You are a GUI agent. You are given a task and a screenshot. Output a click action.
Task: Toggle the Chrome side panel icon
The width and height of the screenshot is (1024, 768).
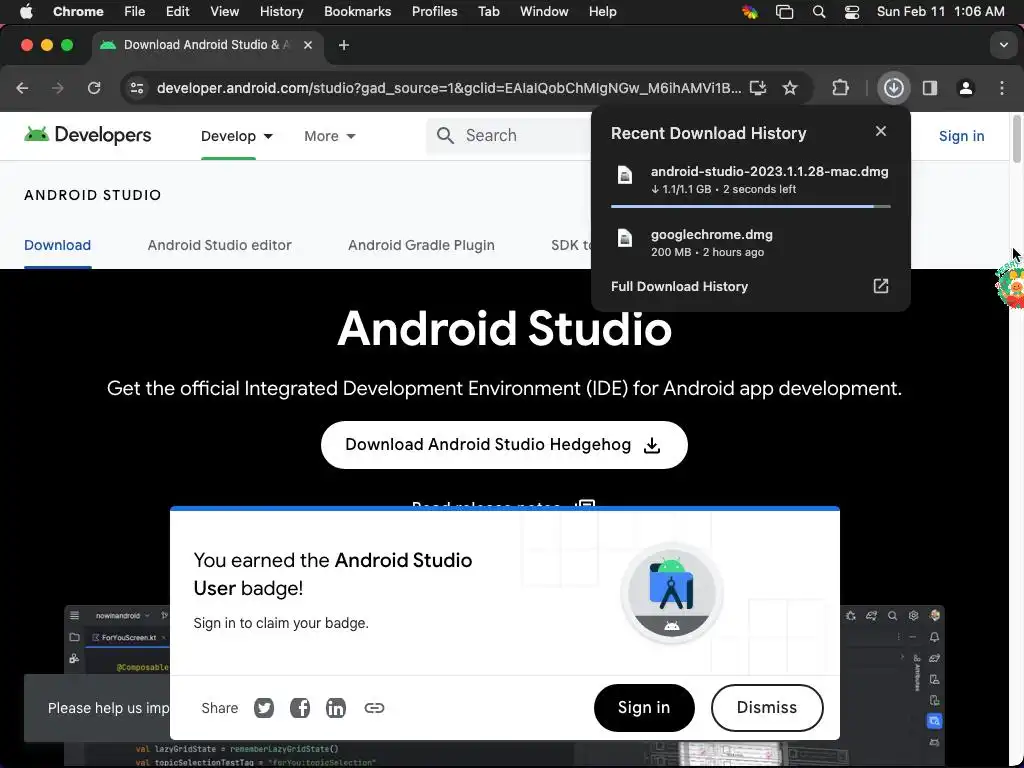pyautogui.click(x=930, y=88)
